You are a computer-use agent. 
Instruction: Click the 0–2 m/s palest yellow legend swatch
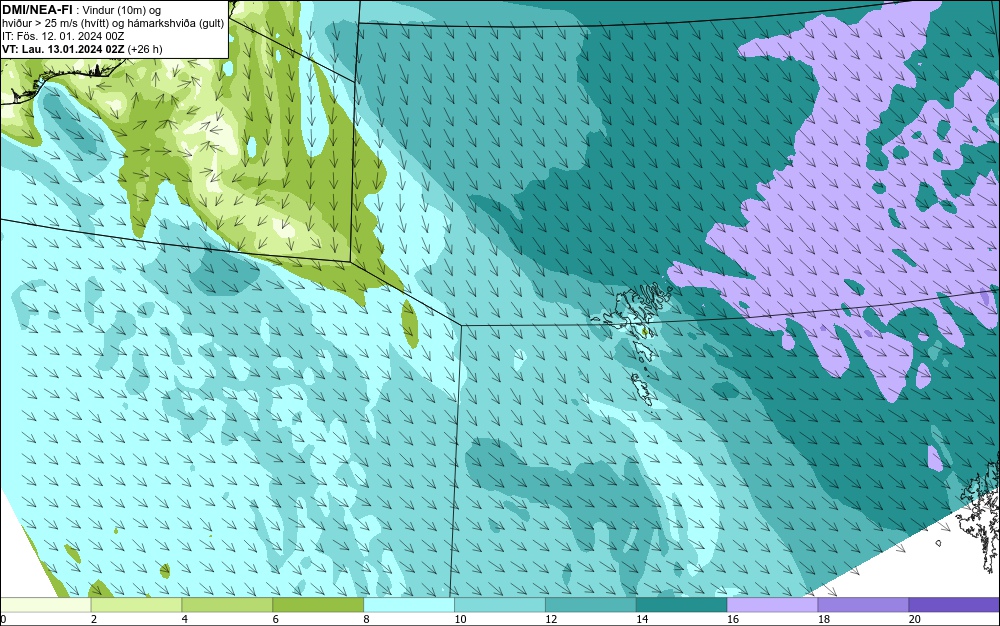point(45,604)
